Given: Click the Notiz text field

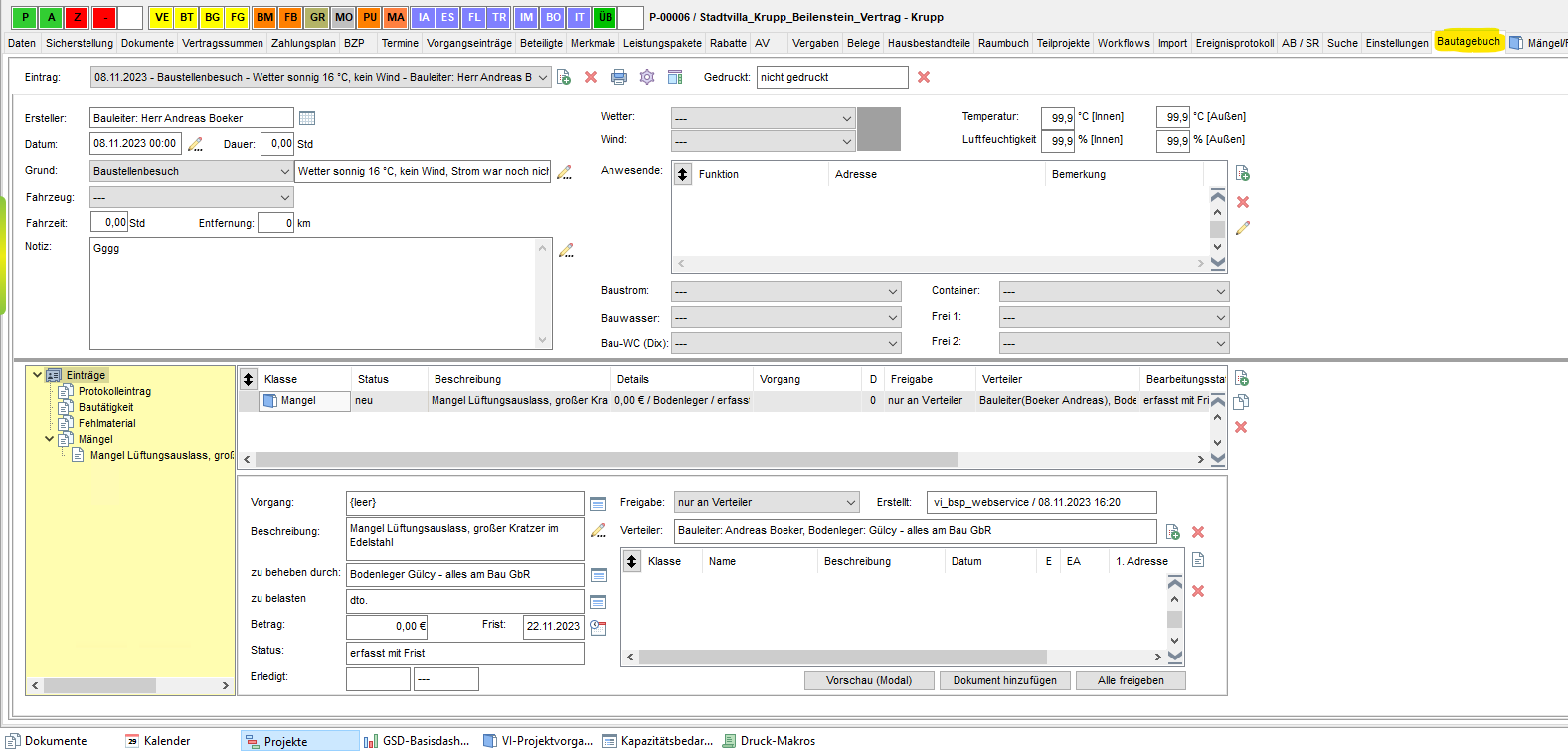Looking at the screenshot, I should (x=312, y=293).
